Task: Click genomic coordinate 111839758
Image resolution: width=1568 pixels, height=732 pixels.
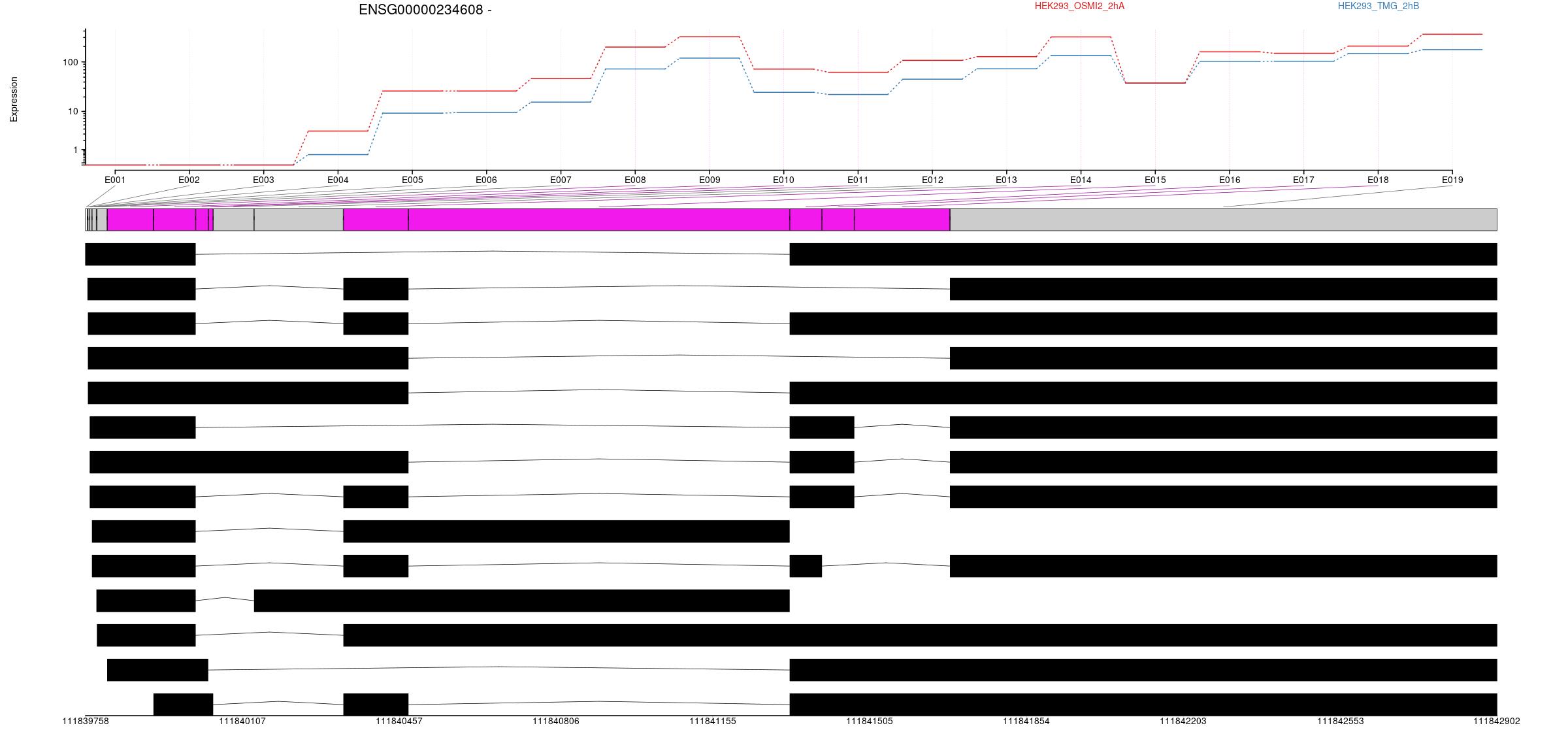Action: pos(86,722)
